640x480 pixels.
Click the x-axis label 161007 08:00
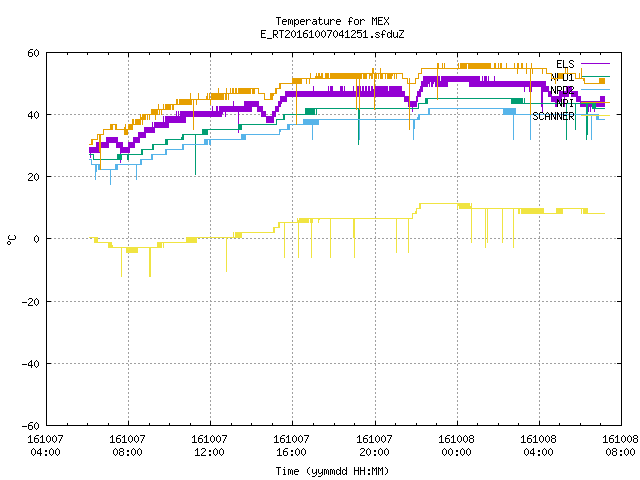[x=127, y=445]
